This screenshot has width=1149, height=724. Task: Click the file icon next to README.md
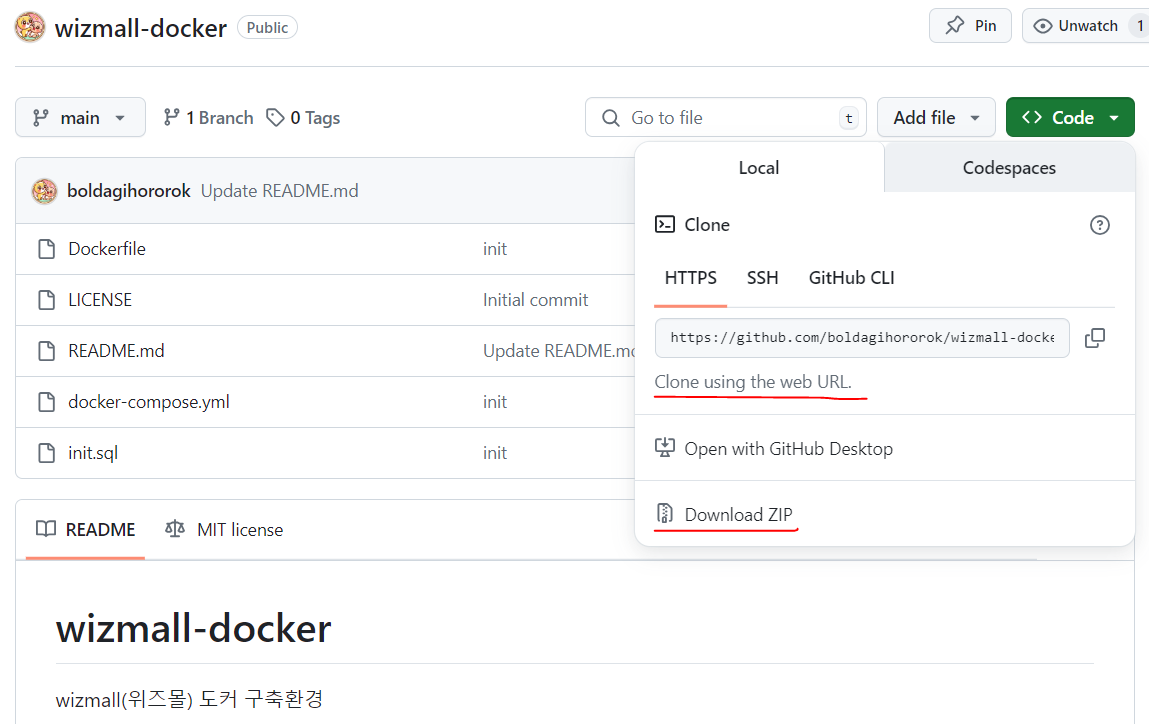(x=46, y=351)
